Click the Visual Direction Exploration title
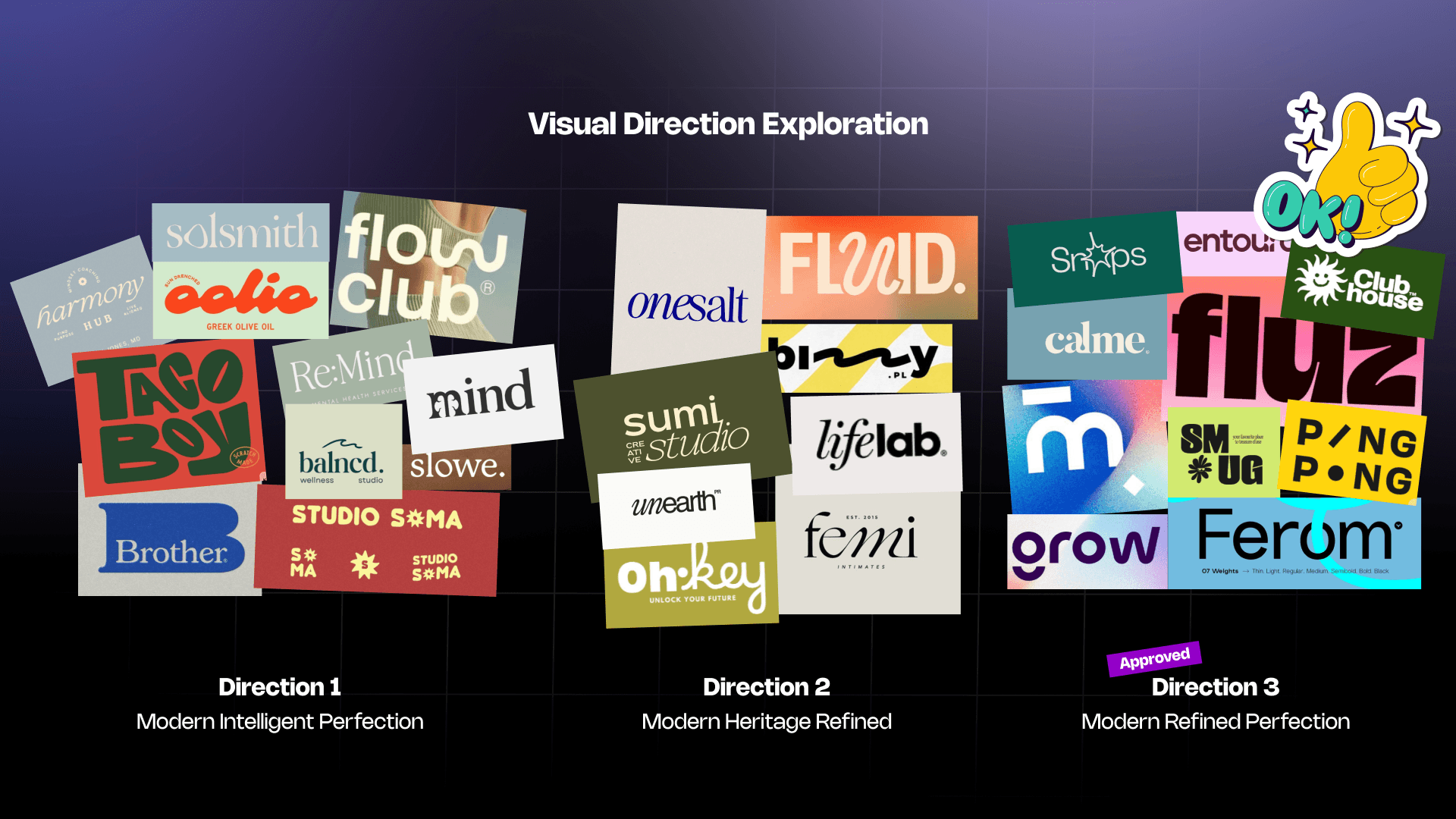This screenshot has width=1456, height=819. [728, 124]
